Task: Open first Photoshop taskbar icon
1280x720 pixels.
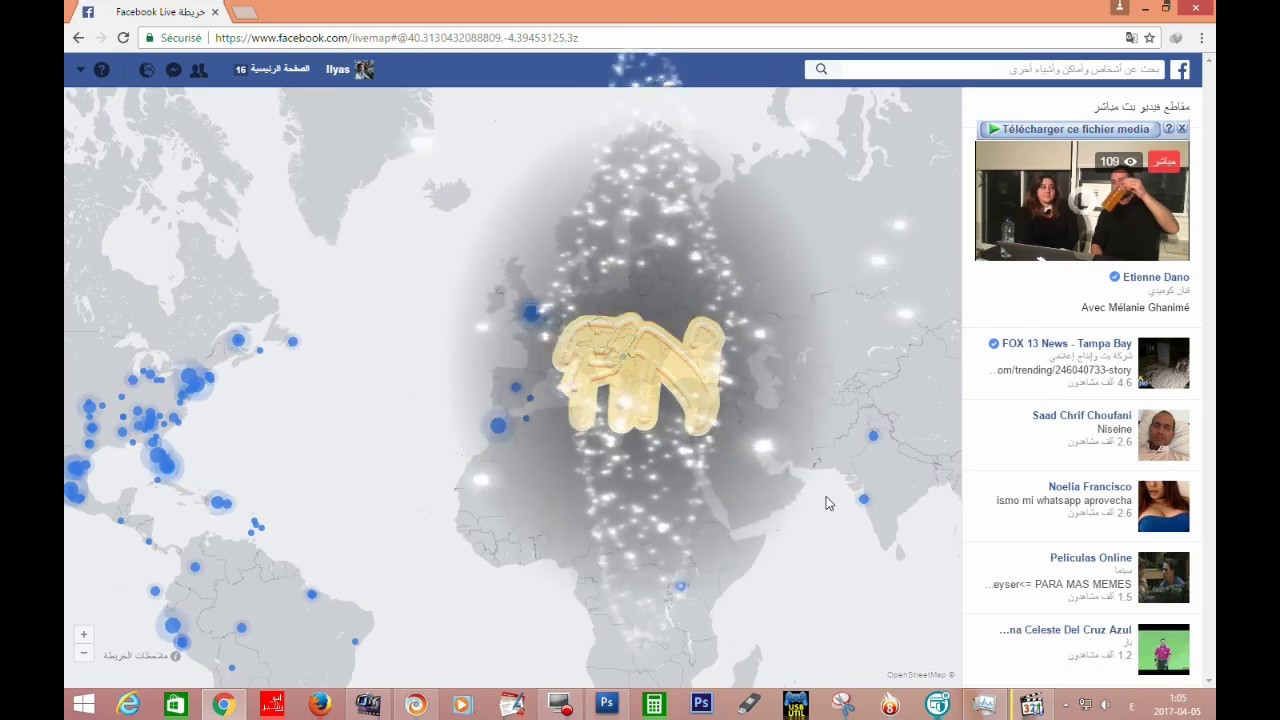Action: [606, 704]
